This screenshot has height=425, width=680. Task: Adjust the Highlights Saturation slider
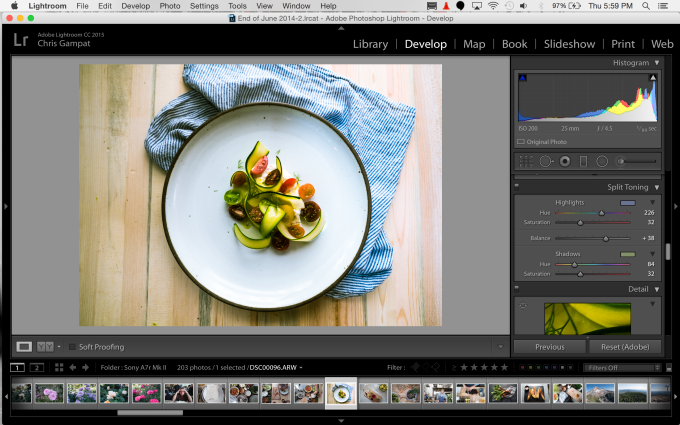tap(580, 222)
